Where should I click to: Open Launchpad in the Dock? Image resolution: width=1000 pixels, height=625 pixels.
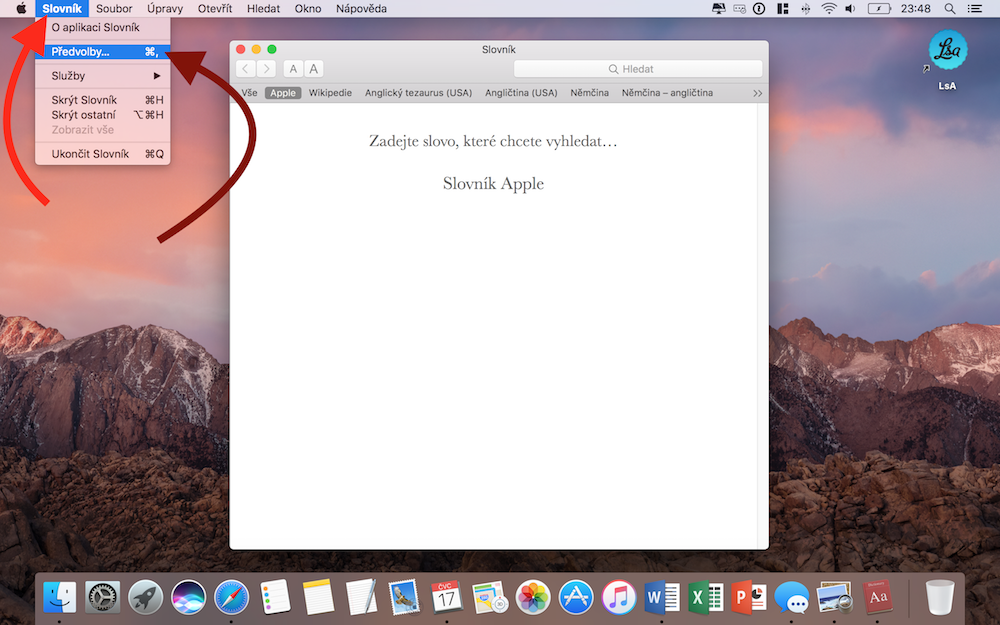point(146,598)
